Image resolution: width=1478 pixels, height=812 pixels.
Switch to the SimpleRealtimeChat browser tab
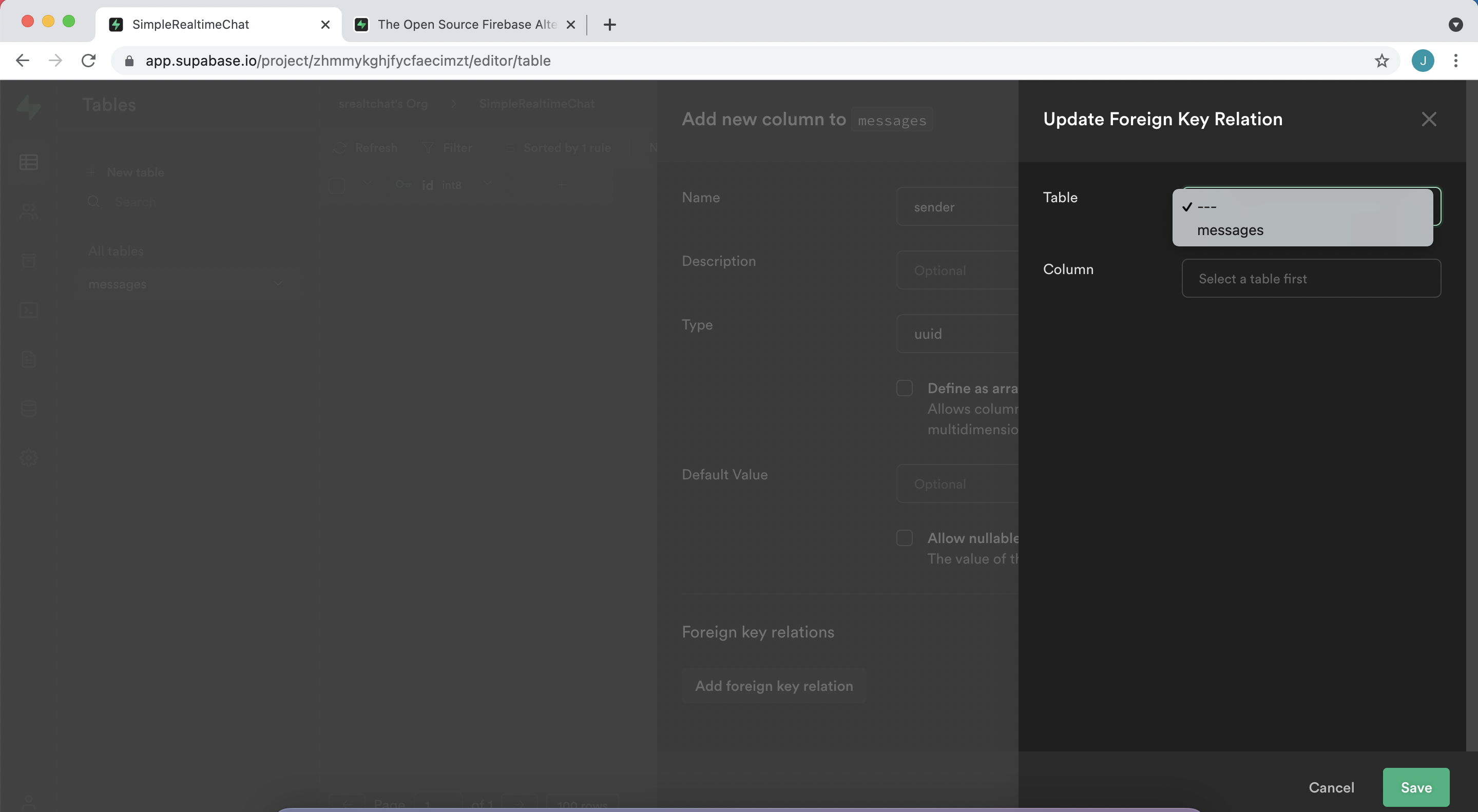189,25
